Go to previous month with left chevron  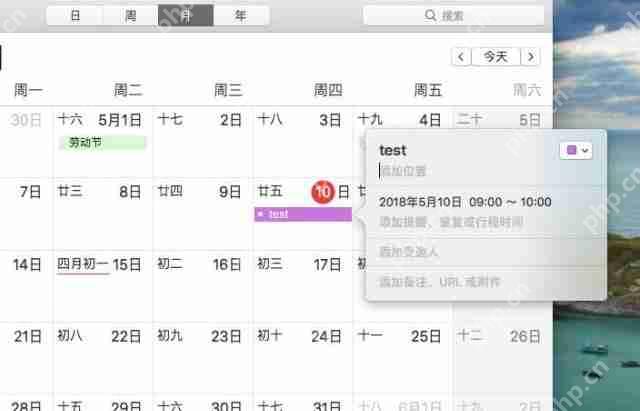coord(461,56)
